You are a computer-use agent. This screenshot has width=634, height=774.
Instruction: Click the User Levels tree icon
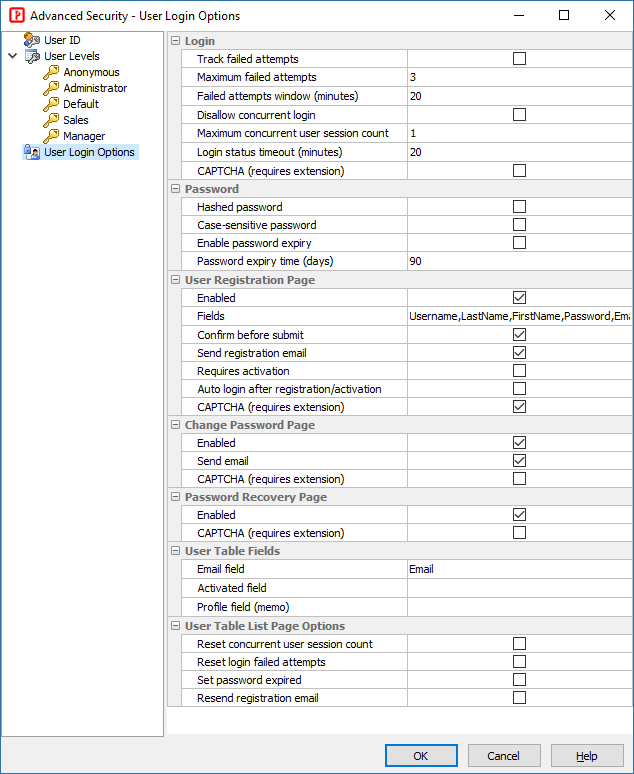click(32, 56)
